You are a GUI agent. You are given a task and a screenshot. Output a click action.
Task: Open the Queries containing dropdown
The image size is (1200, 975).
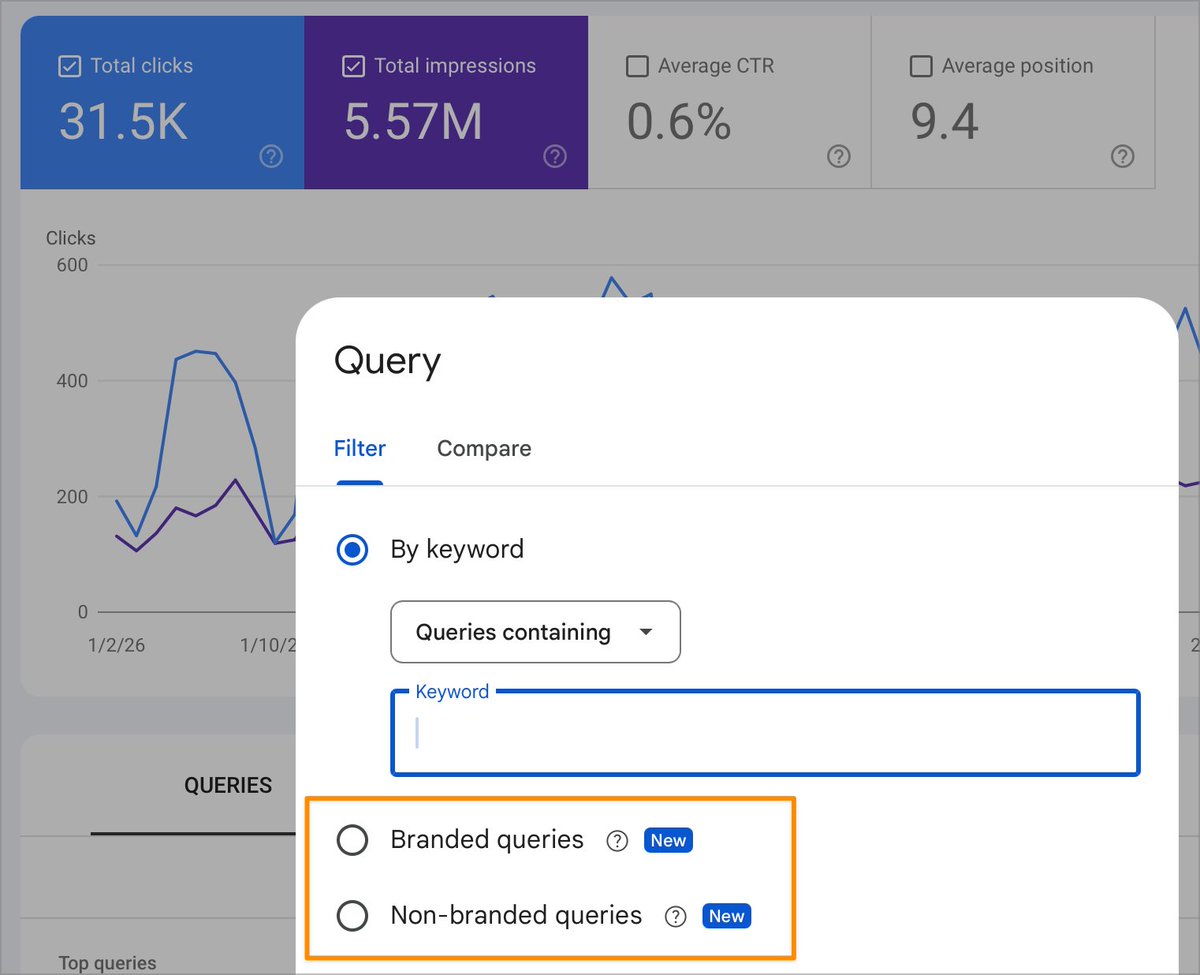click(535, 632)
